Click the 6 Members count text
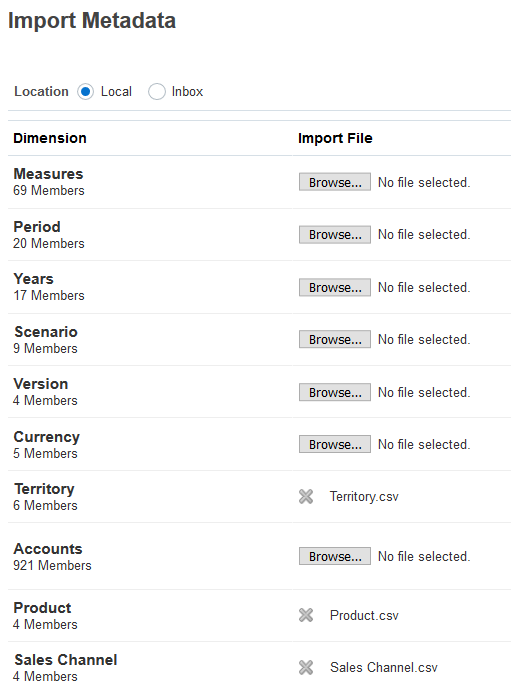511x692 pixels. pos(45,506)
